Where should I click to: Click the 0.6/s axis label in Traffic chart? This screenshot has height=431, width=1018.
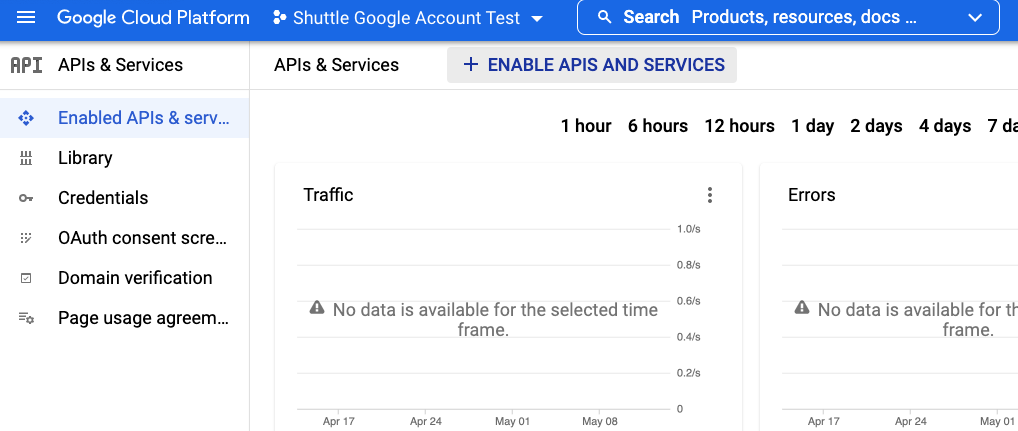(x=689, y=301)
